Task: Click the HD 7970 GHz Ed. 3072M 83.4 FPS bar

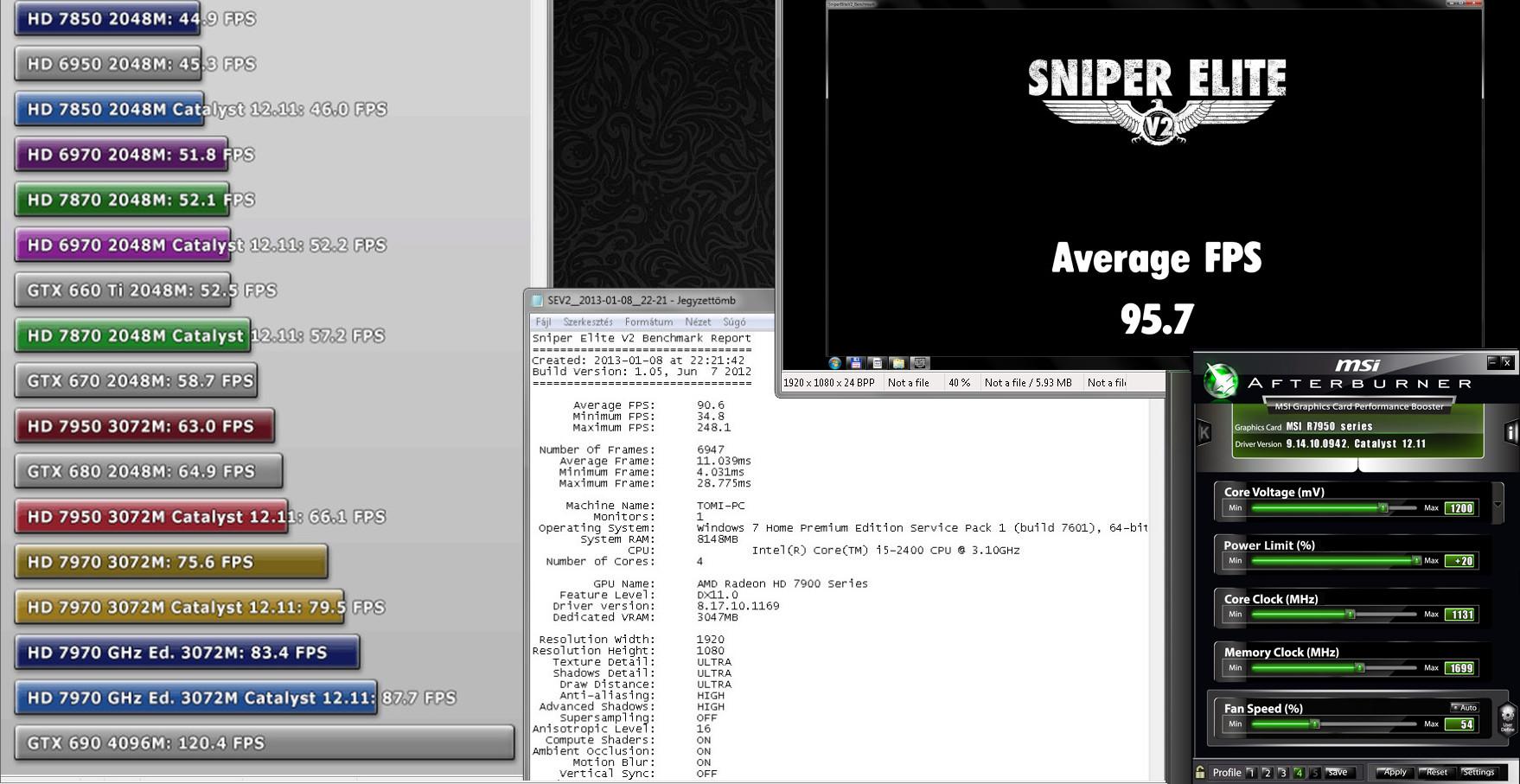Action: (187, 653)
